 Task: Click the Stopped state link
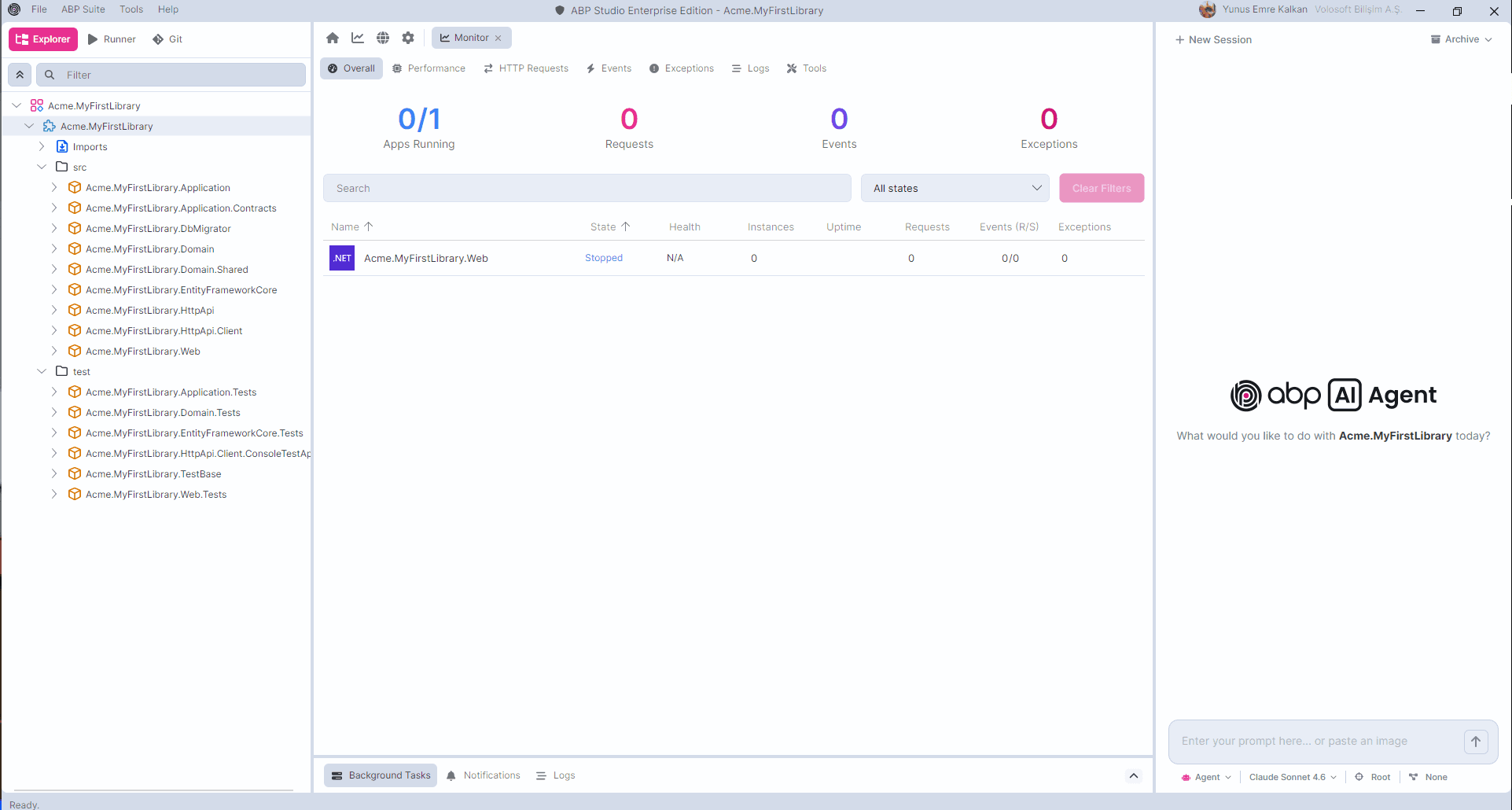[604, 258]
